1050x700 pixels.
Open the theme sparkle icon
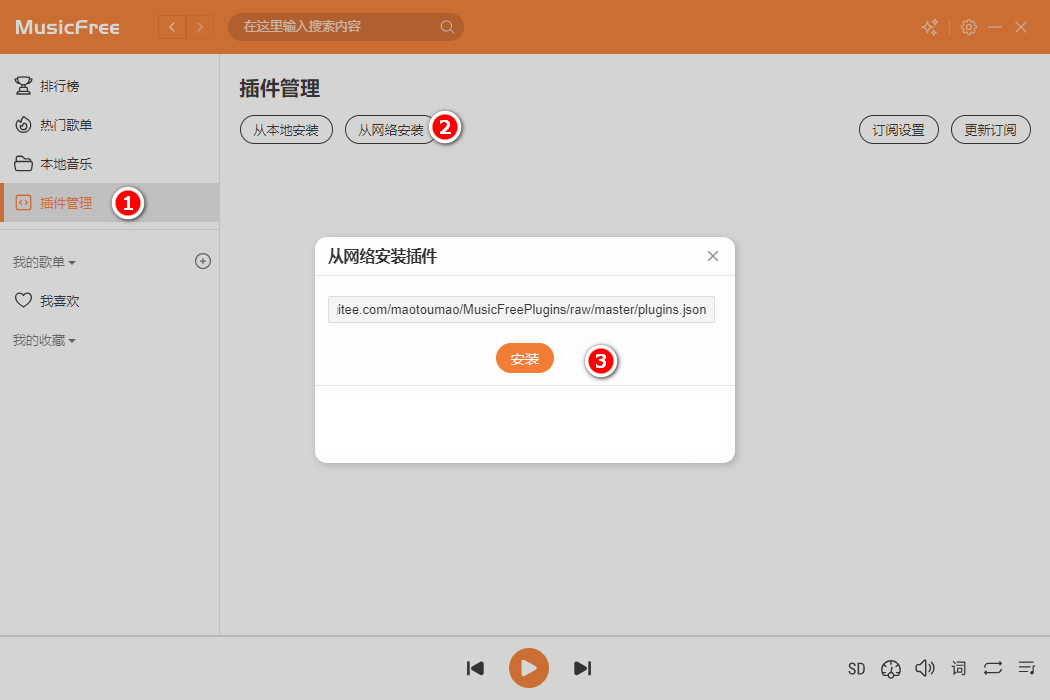click(930, 27)
